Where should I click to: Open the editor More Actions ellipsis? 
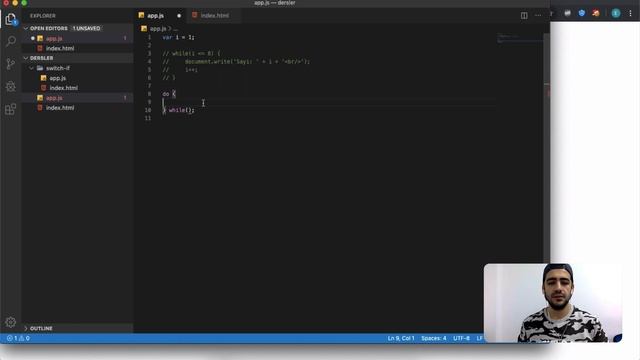coord(538,16)
